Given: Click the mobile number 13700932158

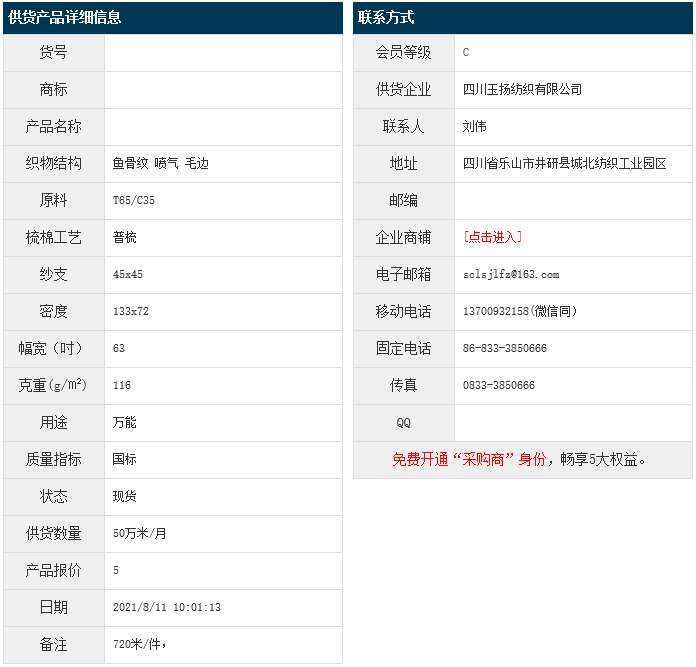Looking at the screenshot, I should pos(496,311).
